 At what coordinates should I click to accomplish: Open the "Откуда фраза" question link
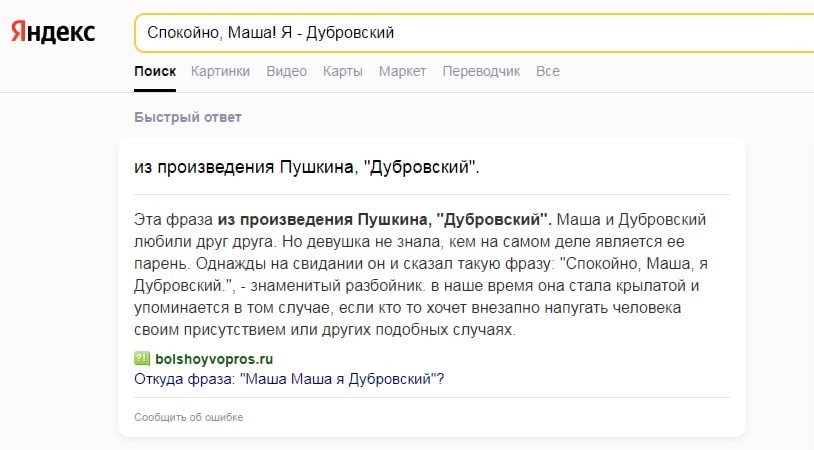(x=289, y=378)
